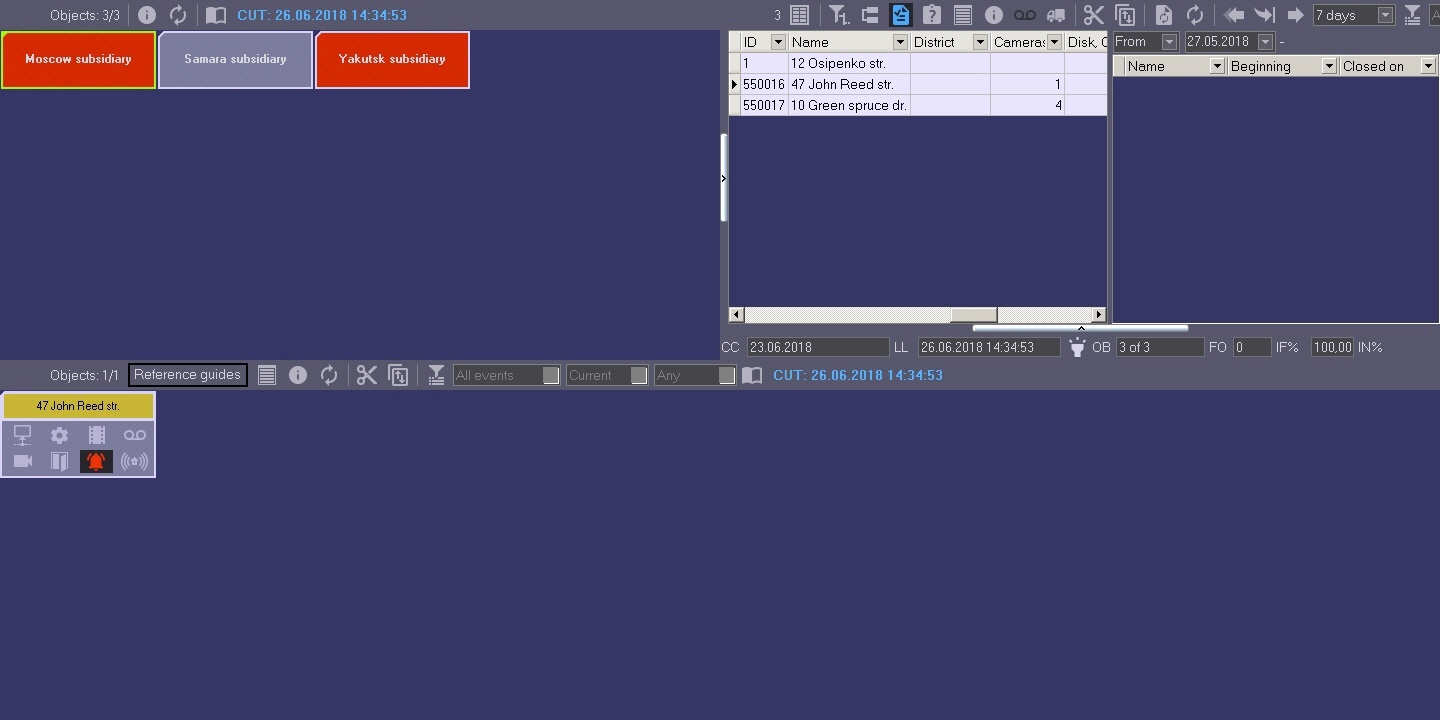Toggle the question mark document icon
The height and width of the screenshot is (720, 1440).
click(932, 15)
